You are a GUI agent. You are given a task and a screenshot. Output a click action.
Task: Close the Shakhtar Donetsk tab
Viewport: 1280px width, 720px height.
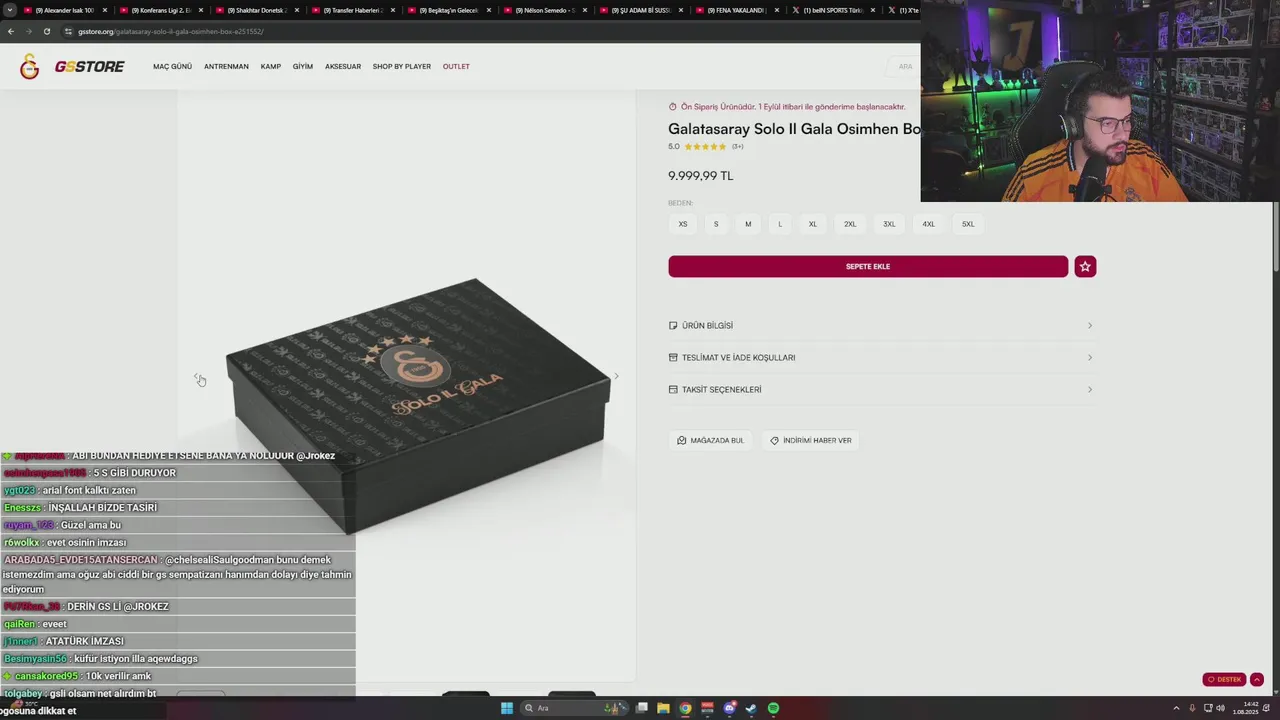point(297,10)
